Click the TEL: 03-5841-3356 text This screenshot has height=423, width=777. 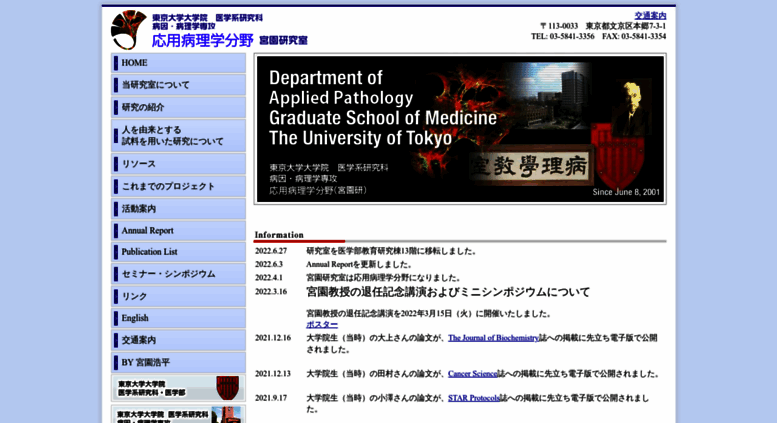[x=562, y=36]
